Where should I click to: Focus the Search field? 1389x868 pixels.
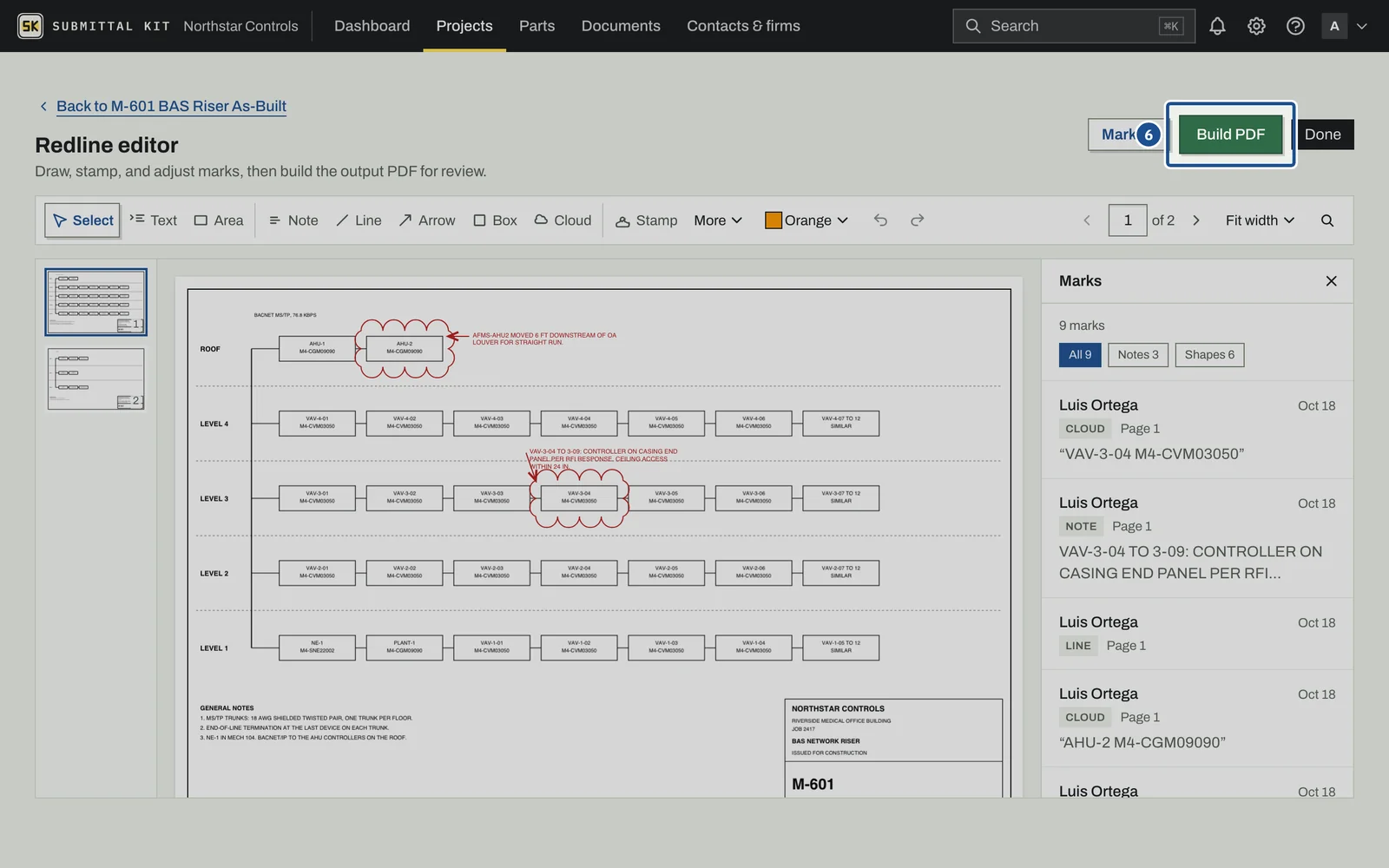pos(1074,26)
